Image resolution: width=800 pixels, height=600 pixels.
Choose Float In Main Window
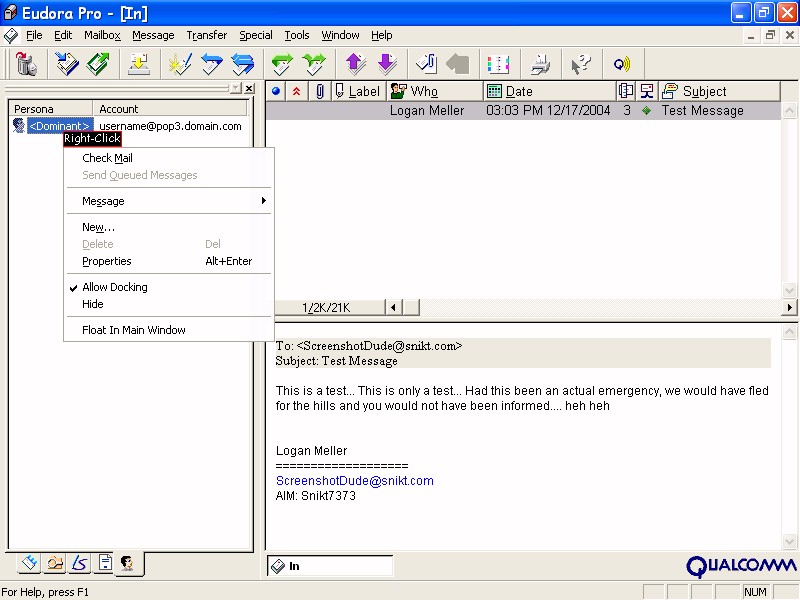(x=168, y=330)
